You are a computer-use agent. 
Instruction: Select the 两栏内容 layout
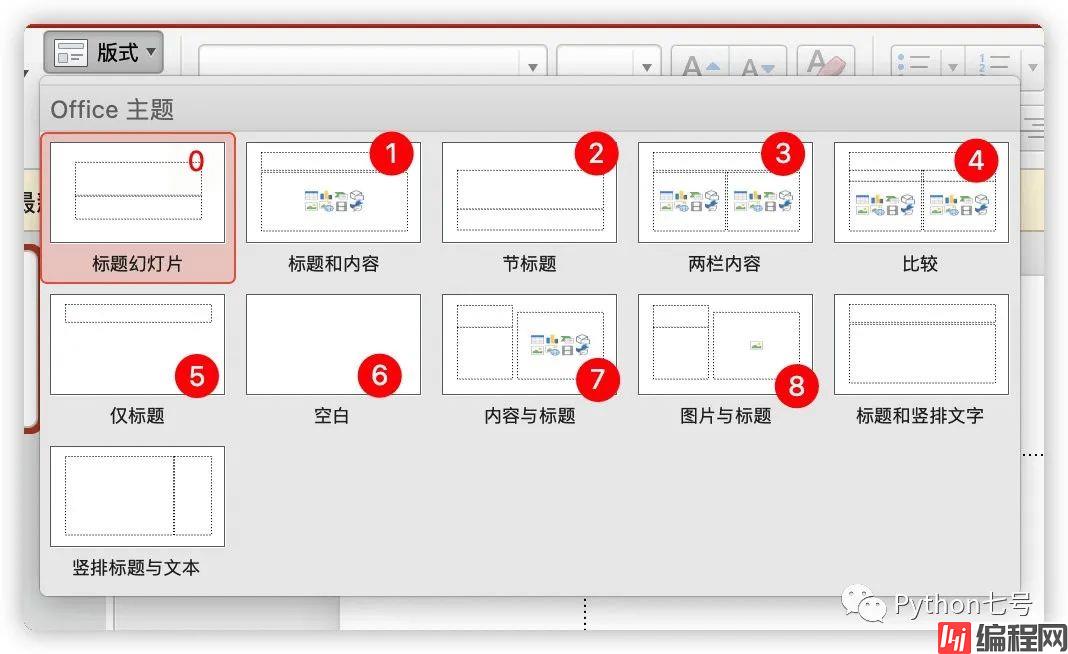(725, 193)
